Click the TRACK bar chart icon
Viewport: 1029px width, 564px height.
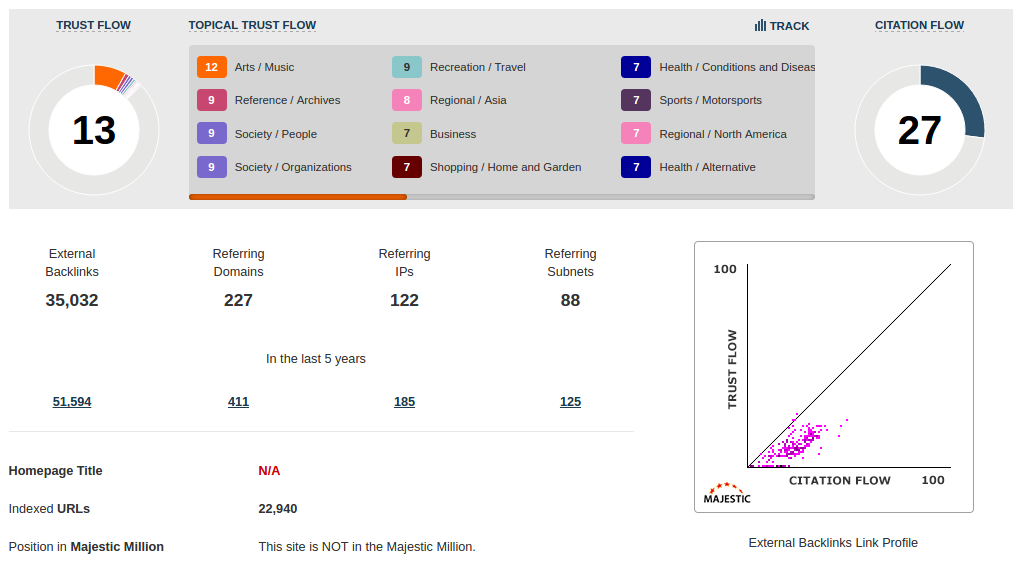(x=760, y=26)
